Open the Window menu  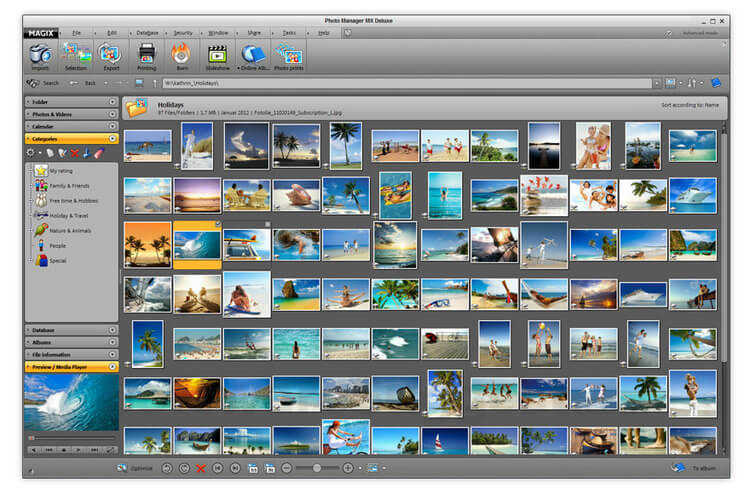tap(218, 33)
